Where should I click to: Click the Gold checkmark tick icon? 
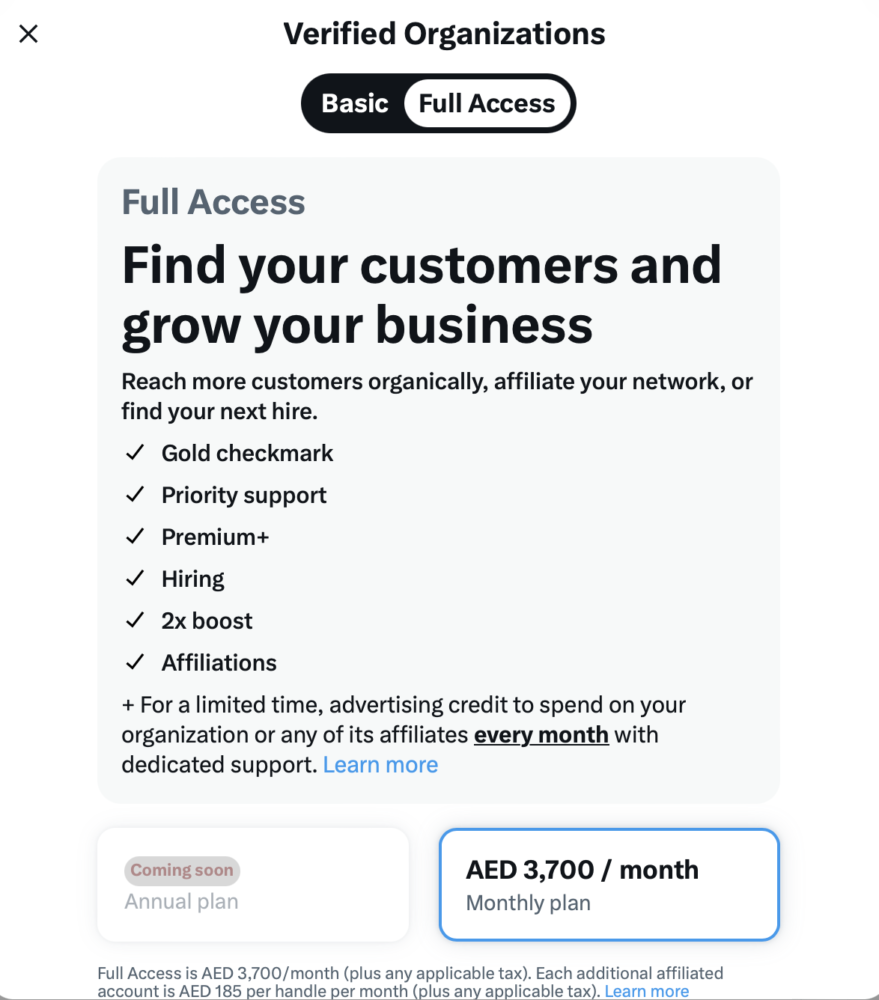click(x=135, y=453)
